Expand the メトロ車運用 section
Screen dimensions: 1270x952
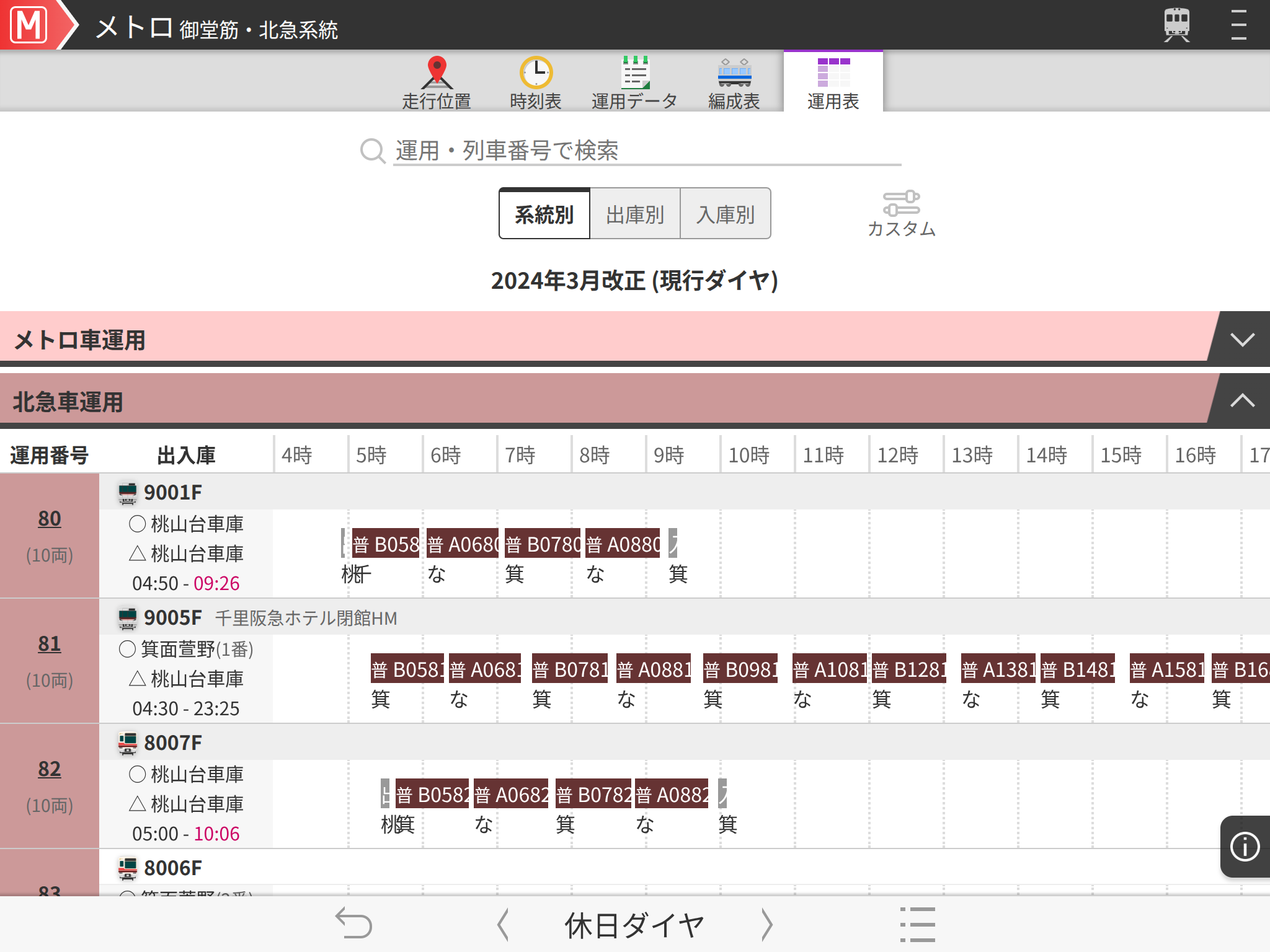click(x=1242, y=339)
